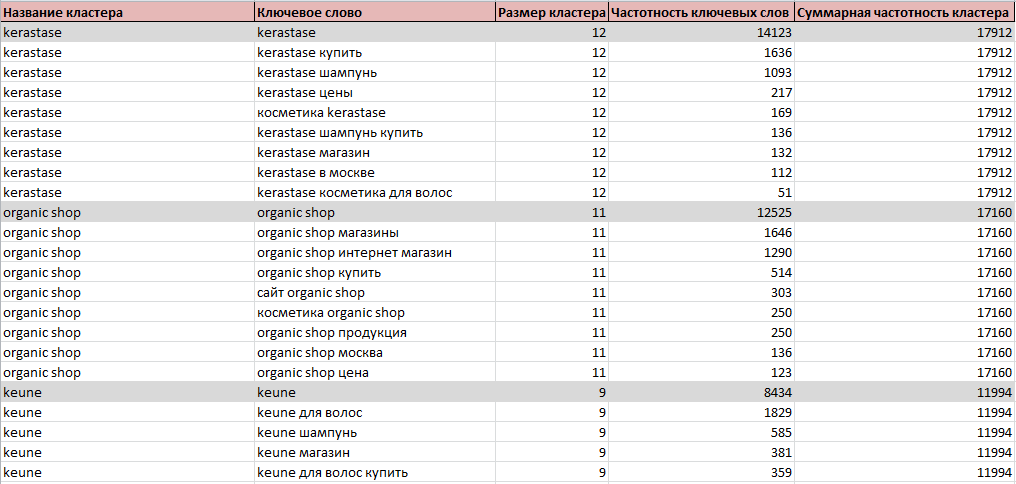This screenshot has height=484, width=1016.
Task: Select the cell 'organic shop продукция'
Action: [x=375, y=333]
